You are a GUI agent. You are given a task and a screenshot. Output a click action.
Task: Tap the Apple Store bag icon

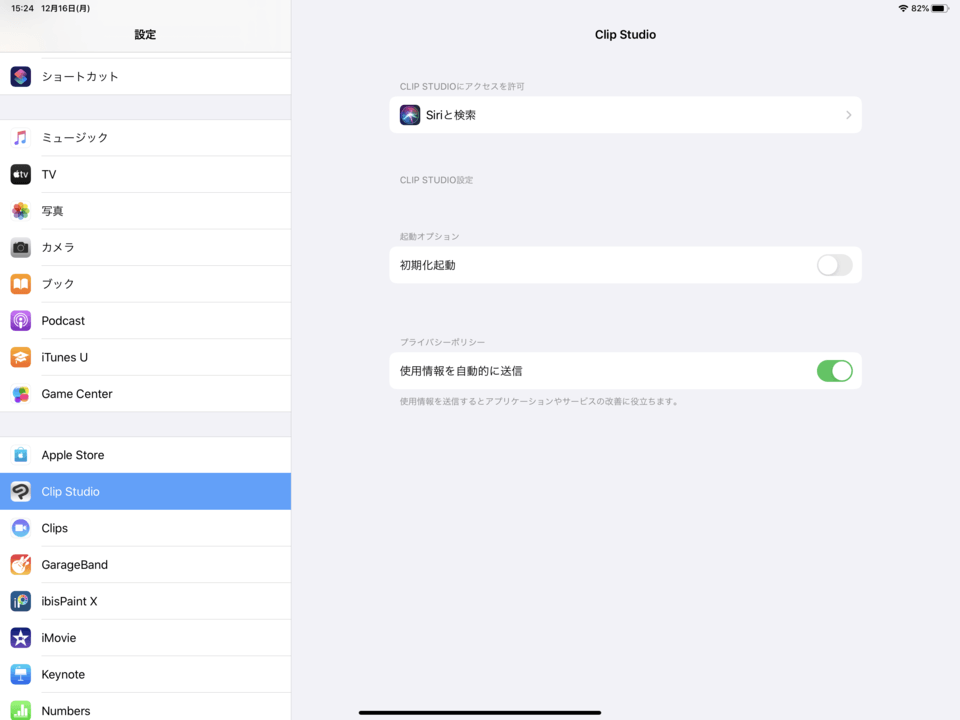[21, 455]
